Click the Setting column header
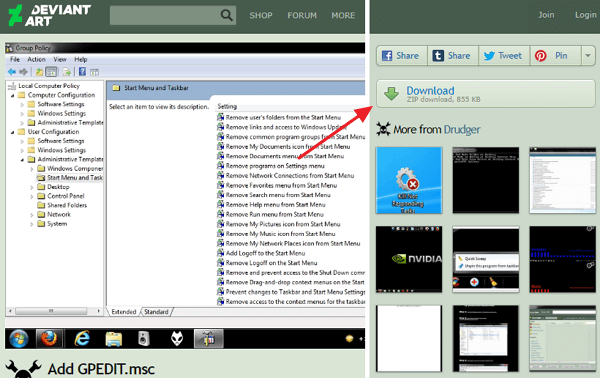This screenshot has height=378, width=600. coord(227,106)
